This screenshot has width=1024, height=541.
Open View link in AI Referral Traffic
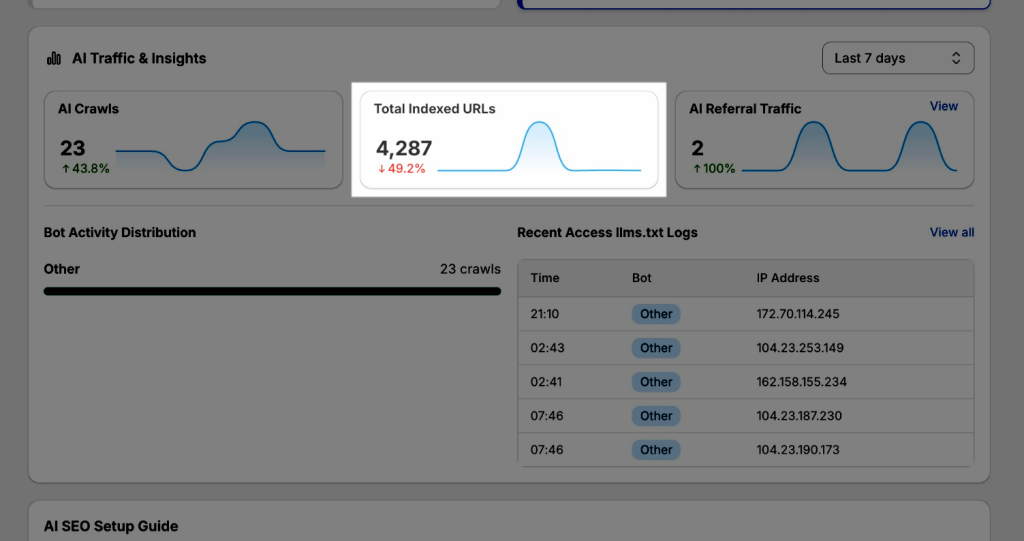(x=943, y=106)
